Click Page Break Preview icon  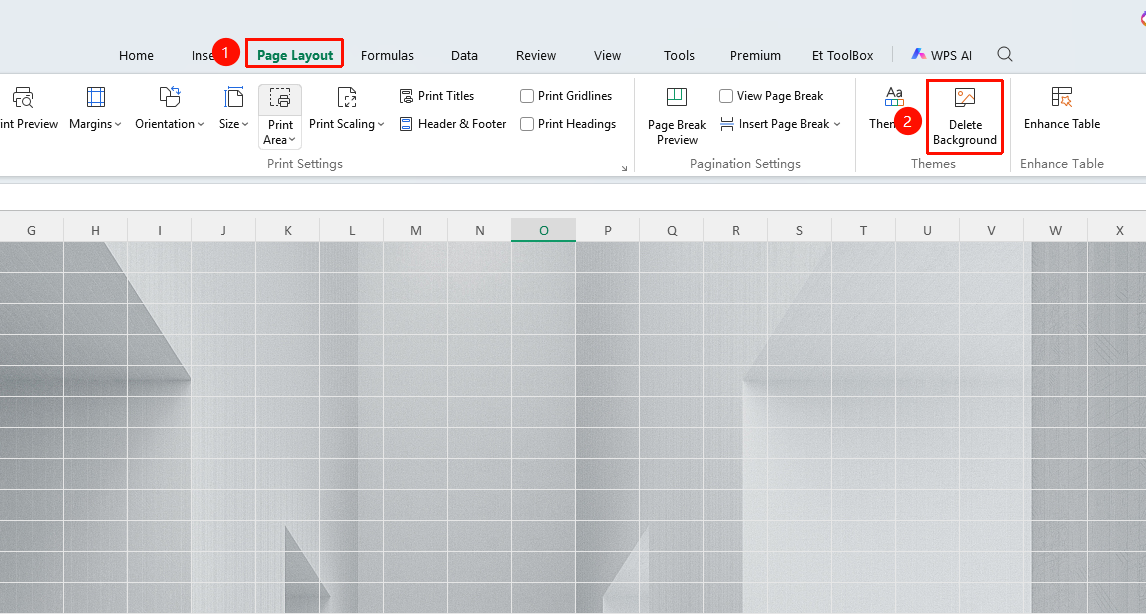pos(677,96)
